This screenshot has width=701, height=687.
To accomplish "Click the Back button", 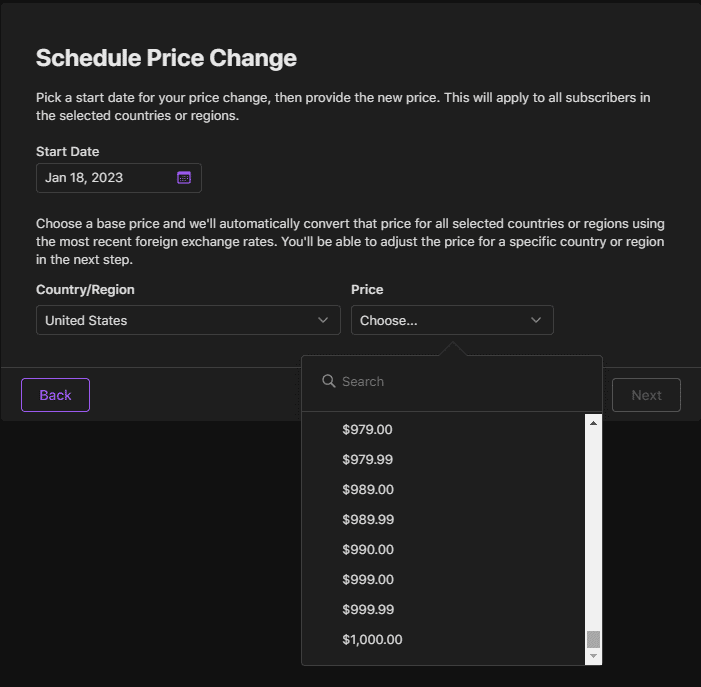I will tap(55, 395).
